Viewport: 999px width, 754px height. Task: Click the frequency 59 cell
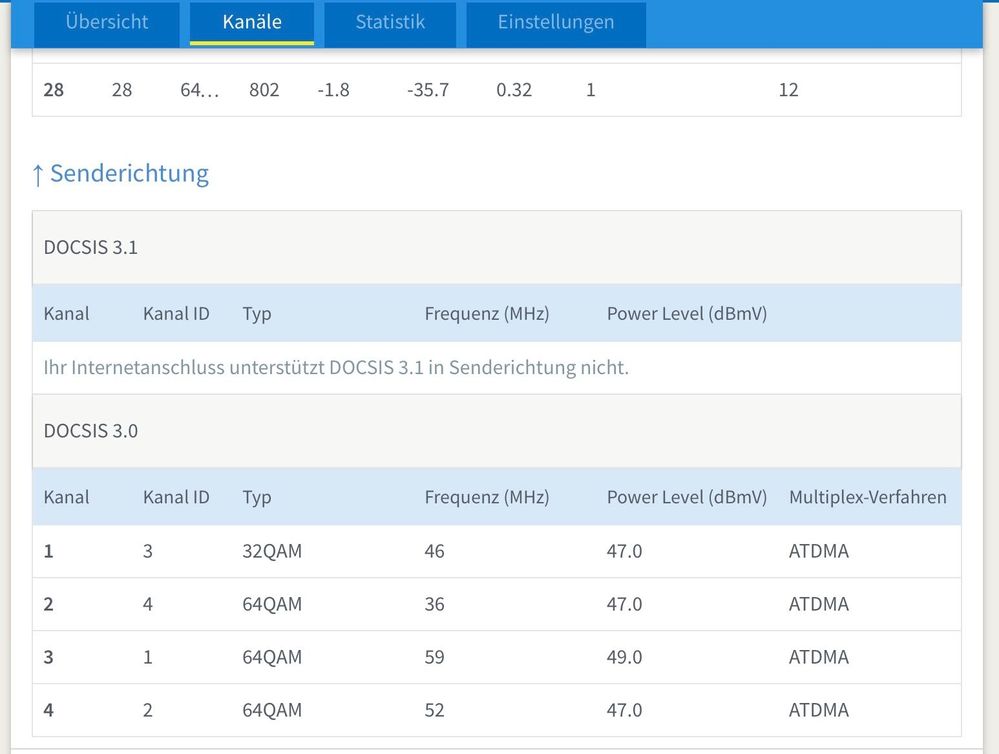[434, 657]
